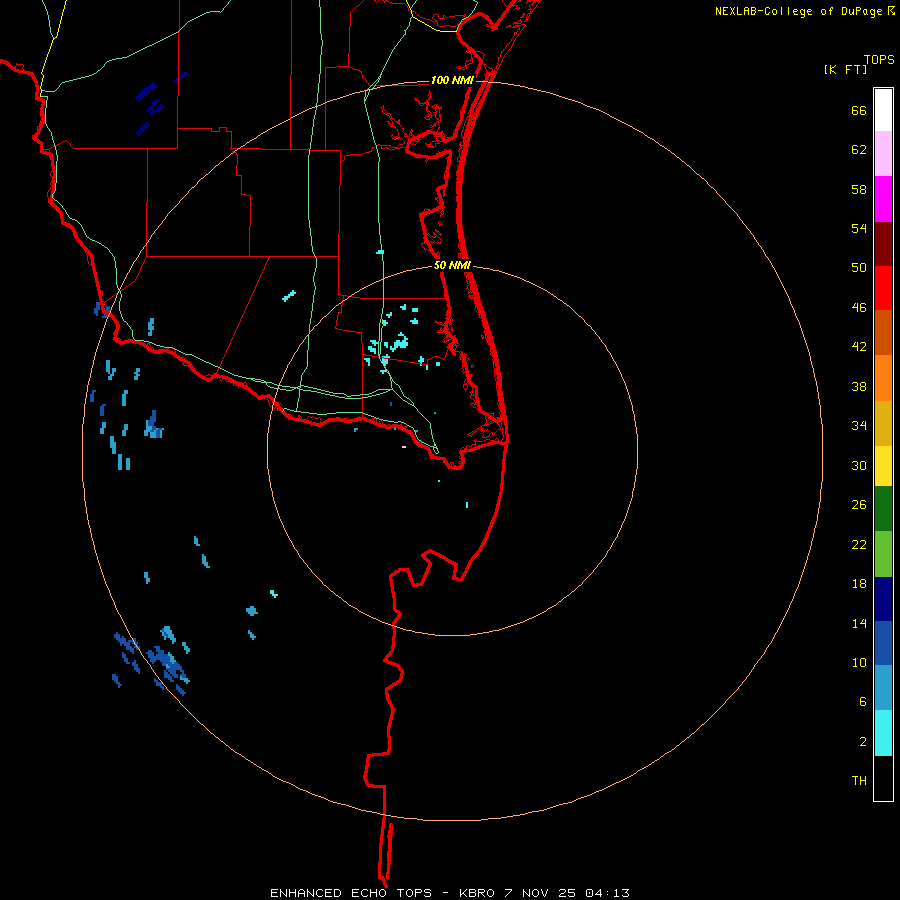
Task: Click the "2" legend value
Action: coord(862,741)
